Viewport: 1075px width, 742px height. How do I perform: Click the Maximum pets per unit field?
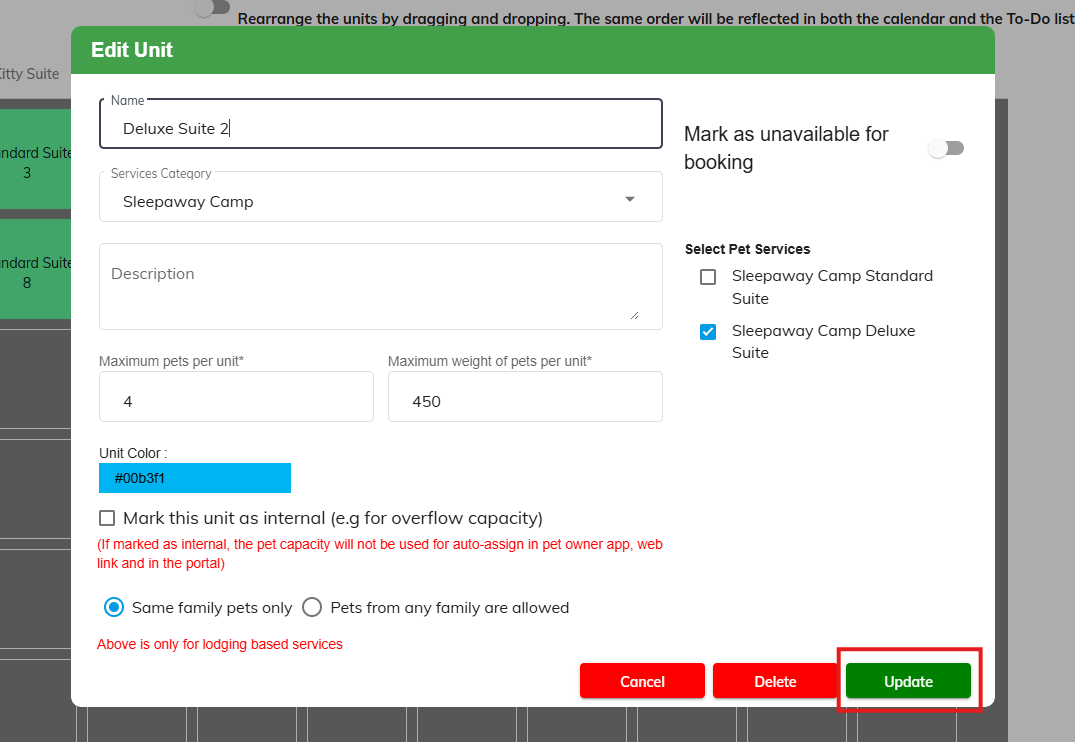[x=236, y=397]
